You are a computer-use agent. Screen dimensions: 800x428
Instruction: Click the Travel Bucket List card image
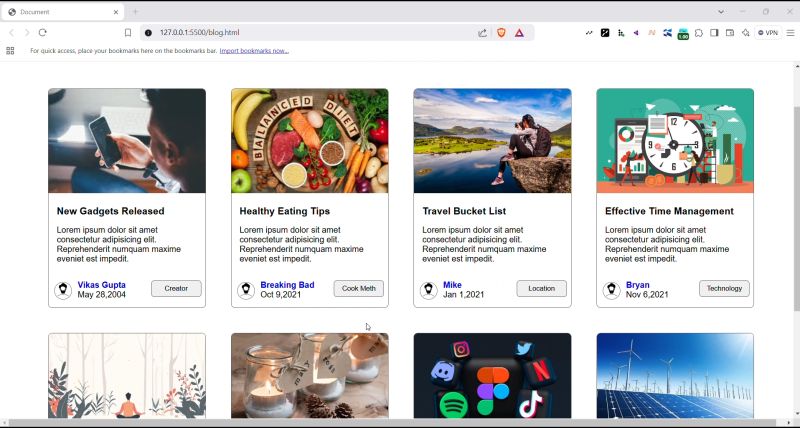tap(492, 141)
